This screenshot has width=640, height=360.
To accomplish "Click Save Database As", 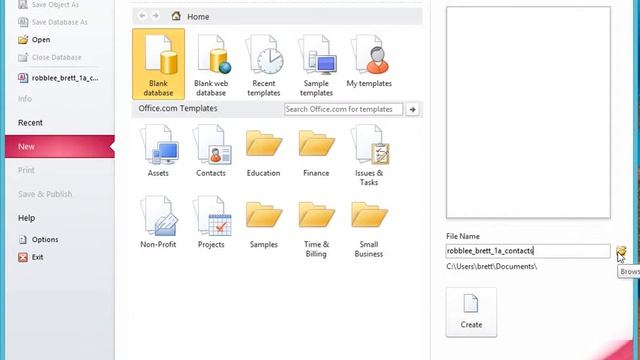I will 53,22.
